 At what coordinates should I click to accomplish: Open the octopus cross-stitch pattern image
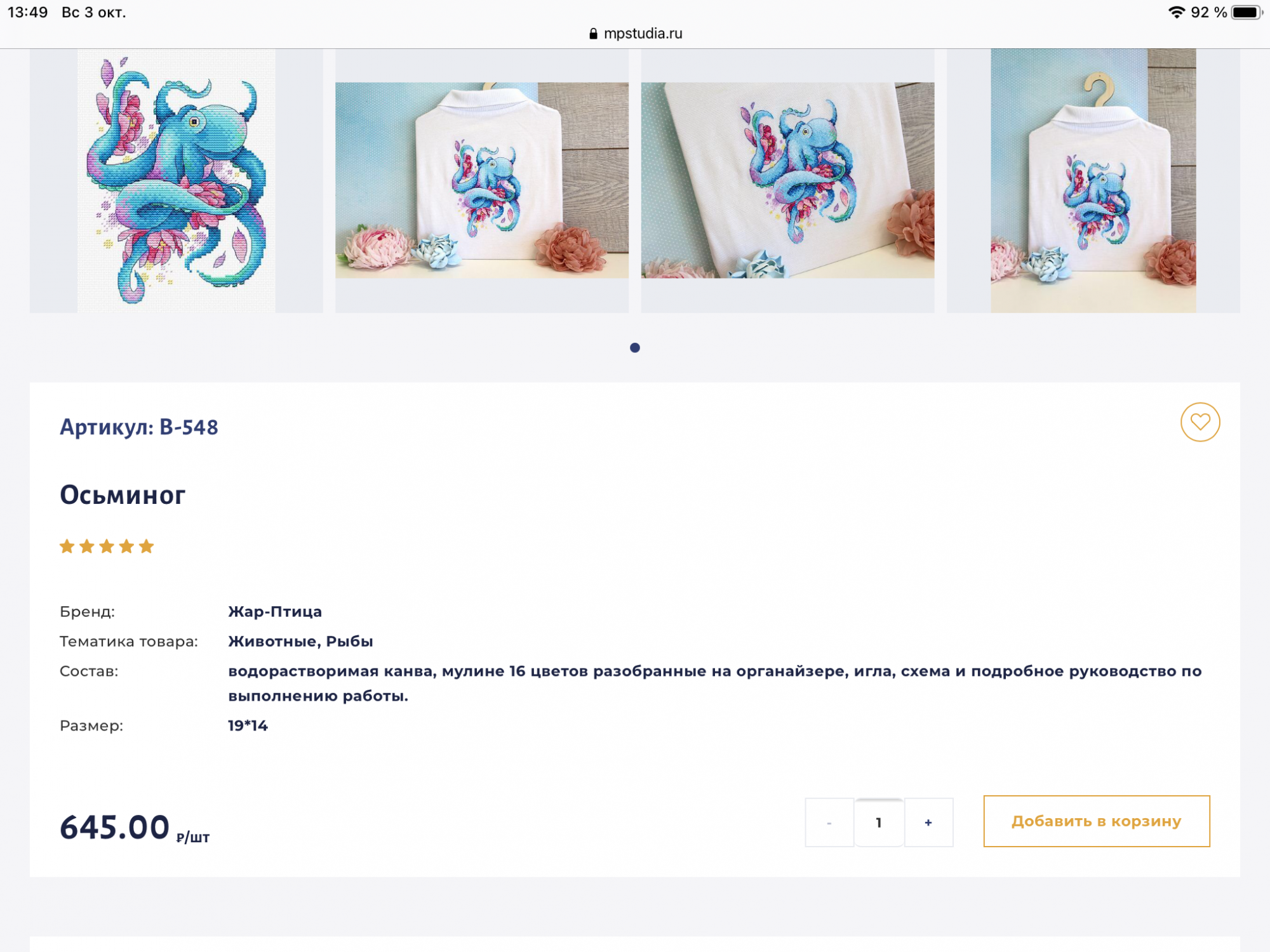[x=177, y=181]
